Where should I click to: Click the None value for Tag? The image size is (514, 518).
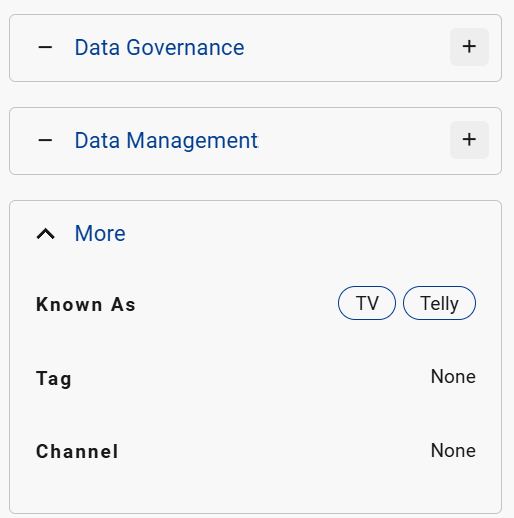coord(453,376)
